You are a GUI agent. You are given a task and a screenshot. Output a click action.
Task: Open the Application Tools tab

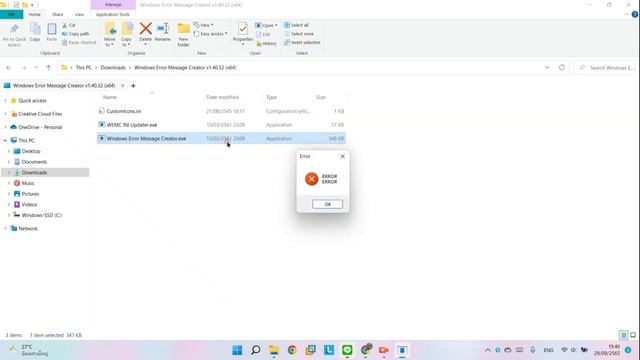tap(113, 14)
